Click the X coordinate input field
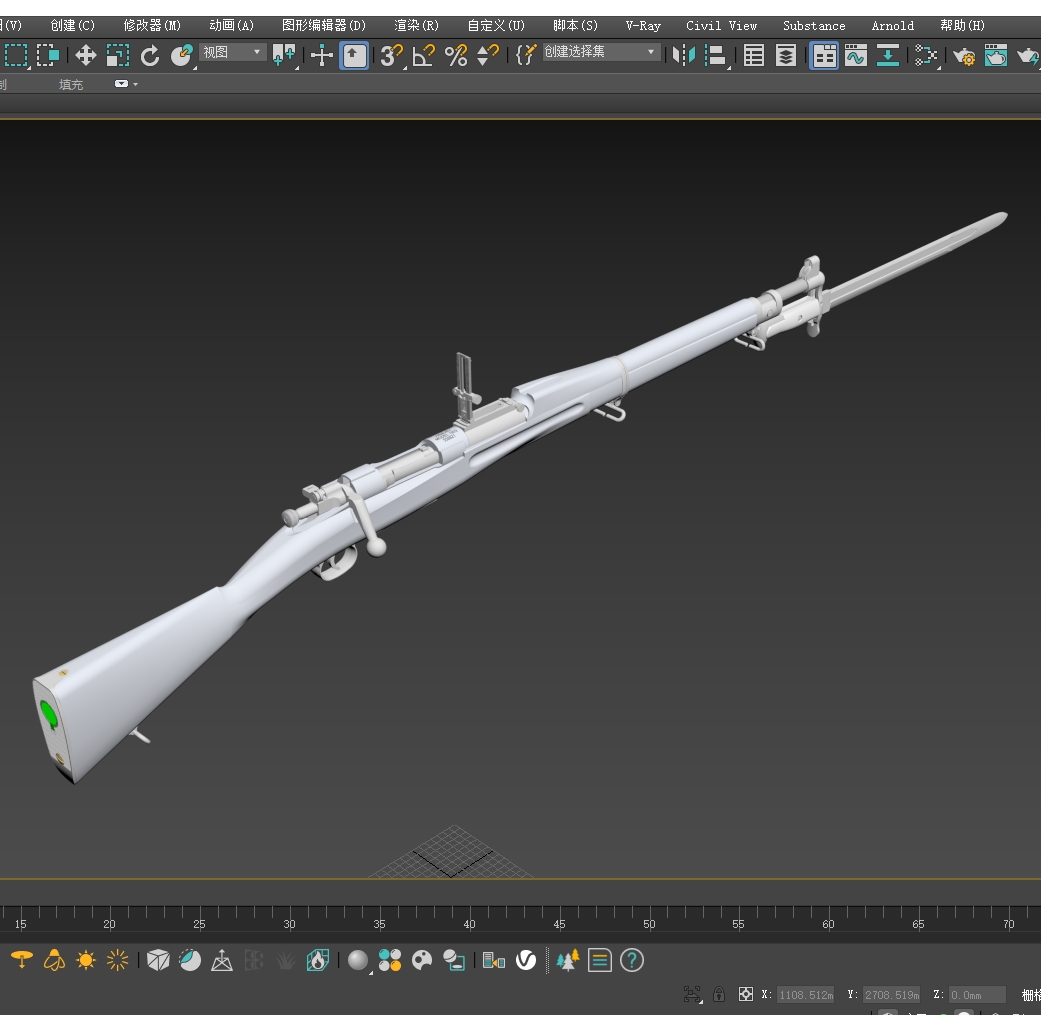Image resolution: width=1041 pixels, height=1015 pixels. tap(805, 994)
